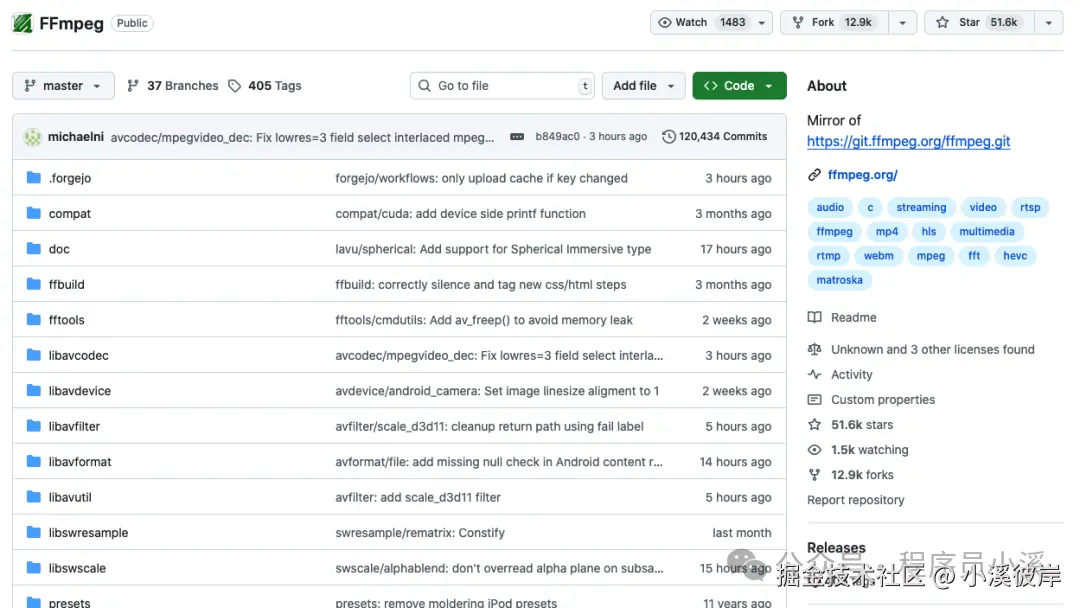Click the libavformat folder icon
1080x608 pixels.
34,461
